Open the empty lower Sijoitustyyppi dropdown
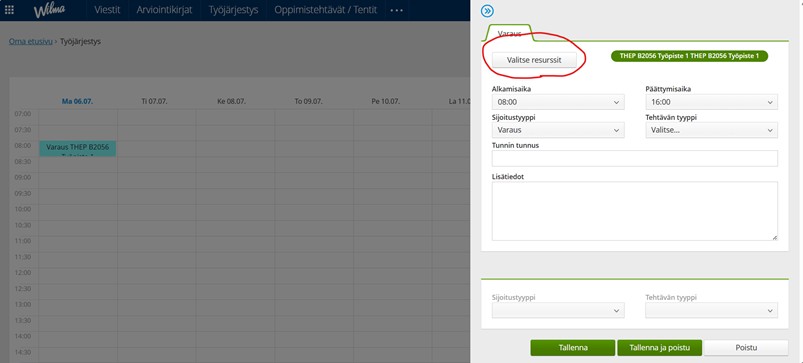The height and width of the screenshot is (363, 803). 558,310
